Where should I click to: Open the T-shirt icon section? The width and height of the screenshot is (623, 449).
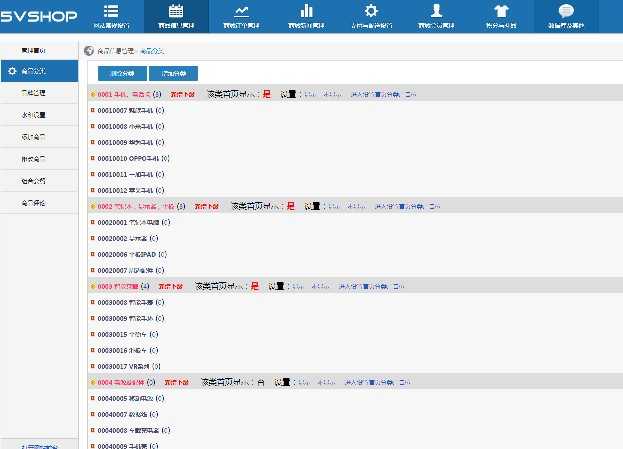(501, 16)
